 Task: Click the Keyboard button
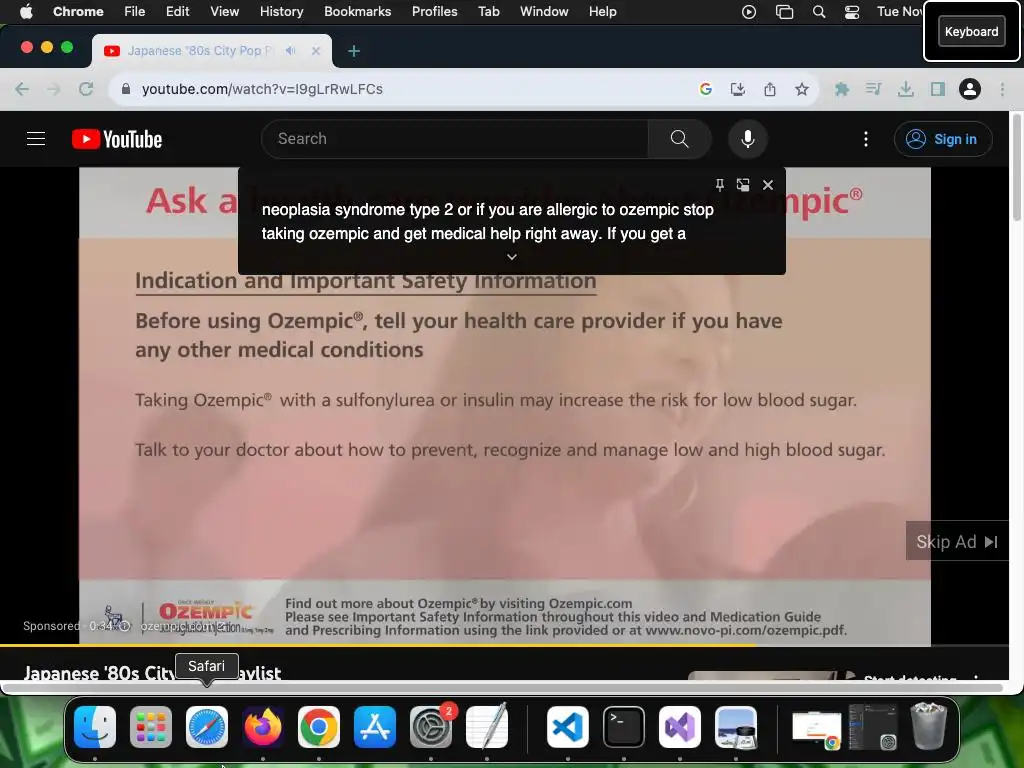pyautogui.click(x=971, y=31)
